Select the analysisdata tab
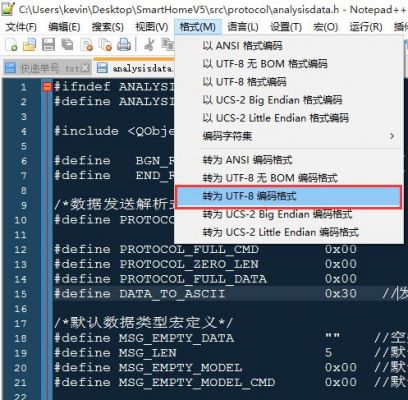This screenshot has width=408, height=400. click(x=135, y=68)
